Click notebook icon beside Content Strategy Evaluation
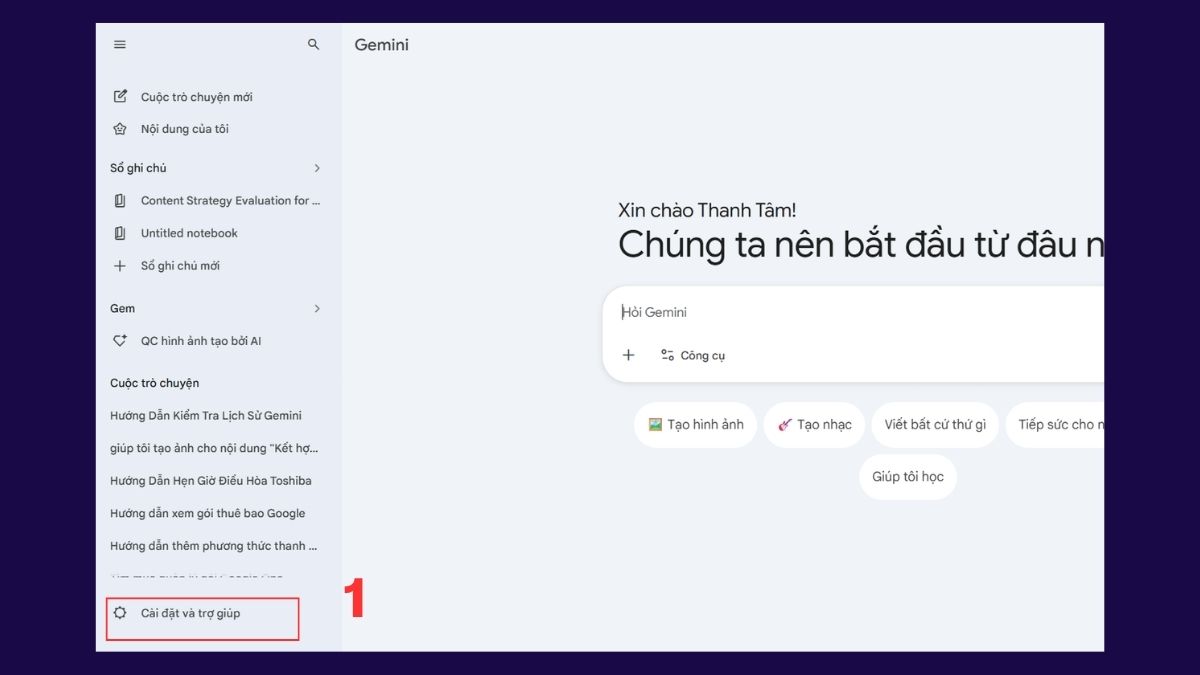 [x=120, y=201]
